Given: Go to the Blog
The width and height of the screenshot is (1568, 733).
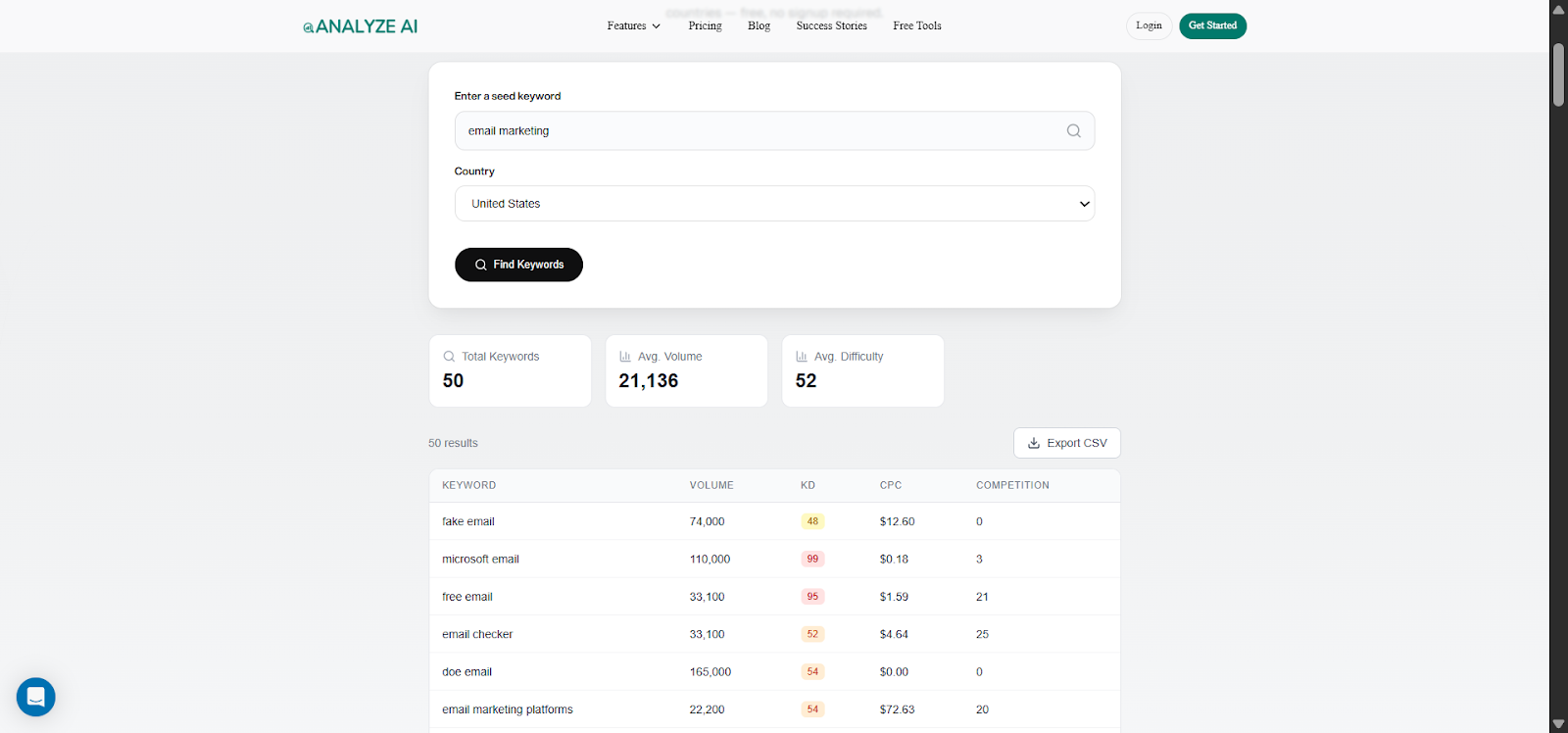Looking at the screenshot, I should tap(759, 26).
